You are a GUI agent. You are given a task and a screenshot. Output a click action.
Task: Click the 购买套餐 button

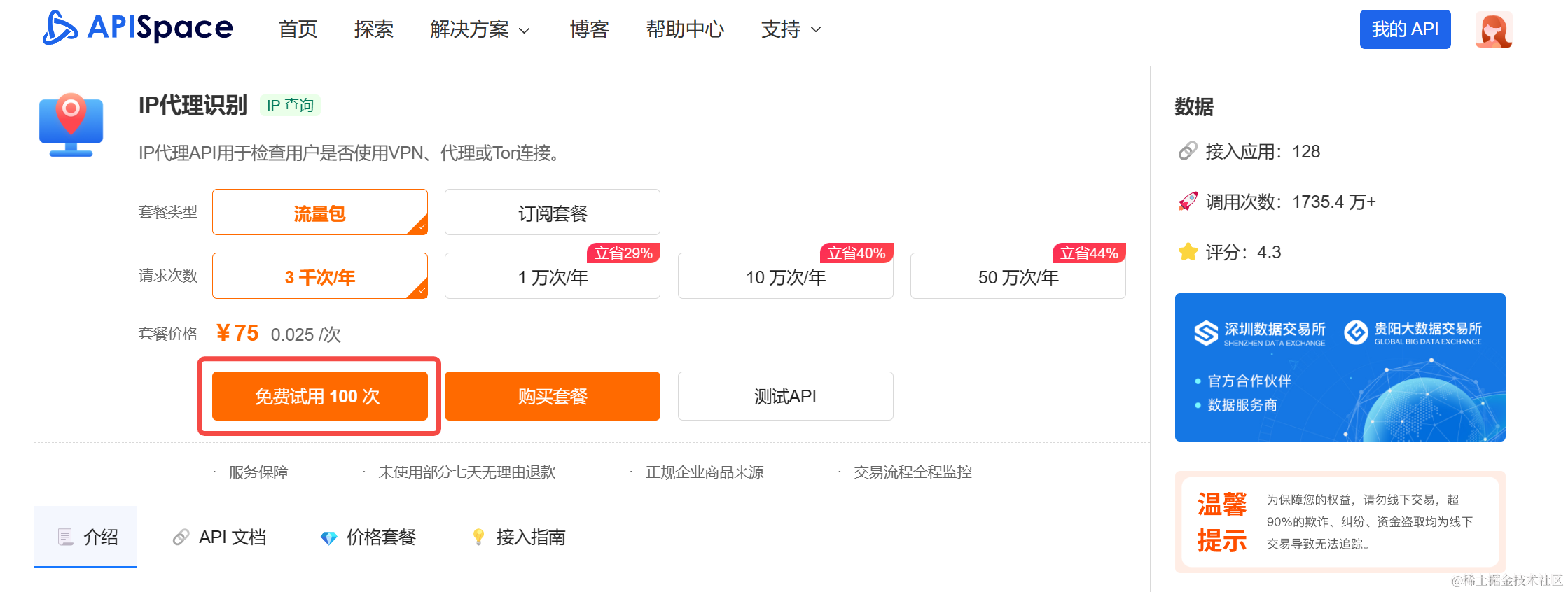[552, 396]
